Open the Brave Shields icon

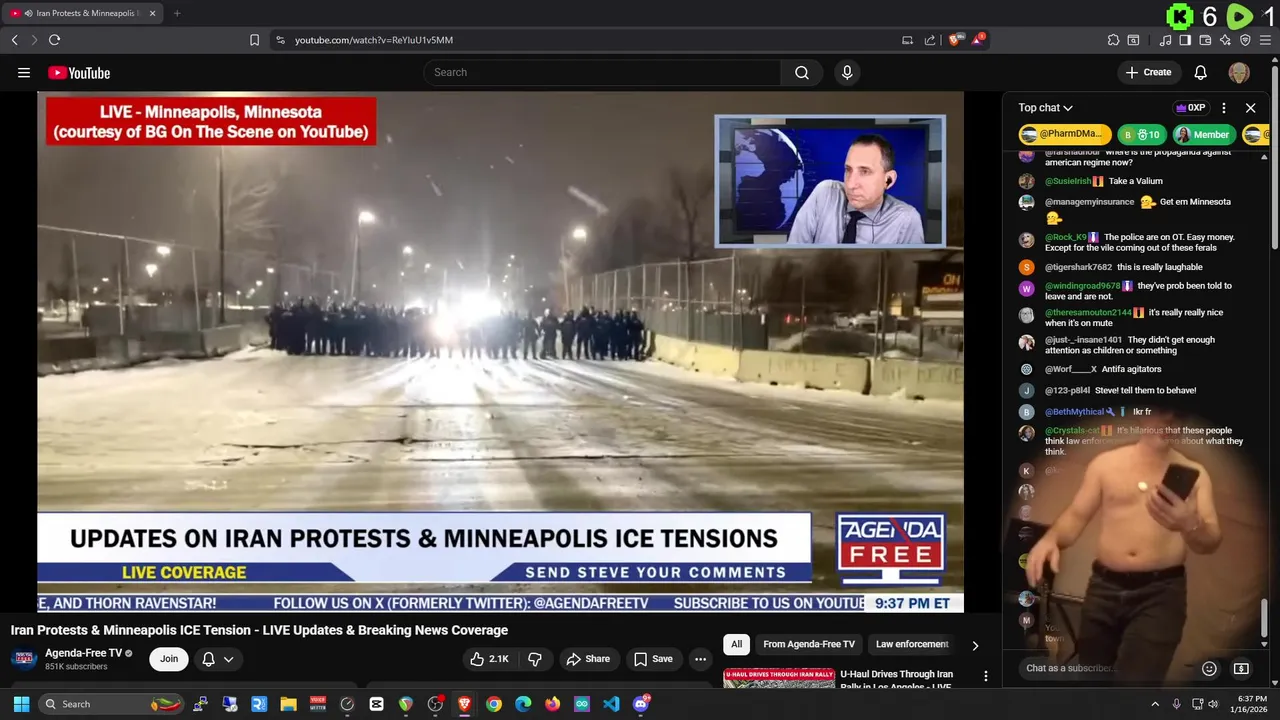(956, 40)
